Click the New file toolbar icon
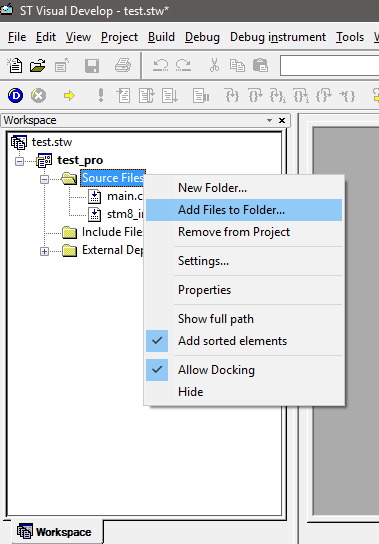The height and width of the screenshot is (544, 379). pyautogui.click(x=15, y=65)
